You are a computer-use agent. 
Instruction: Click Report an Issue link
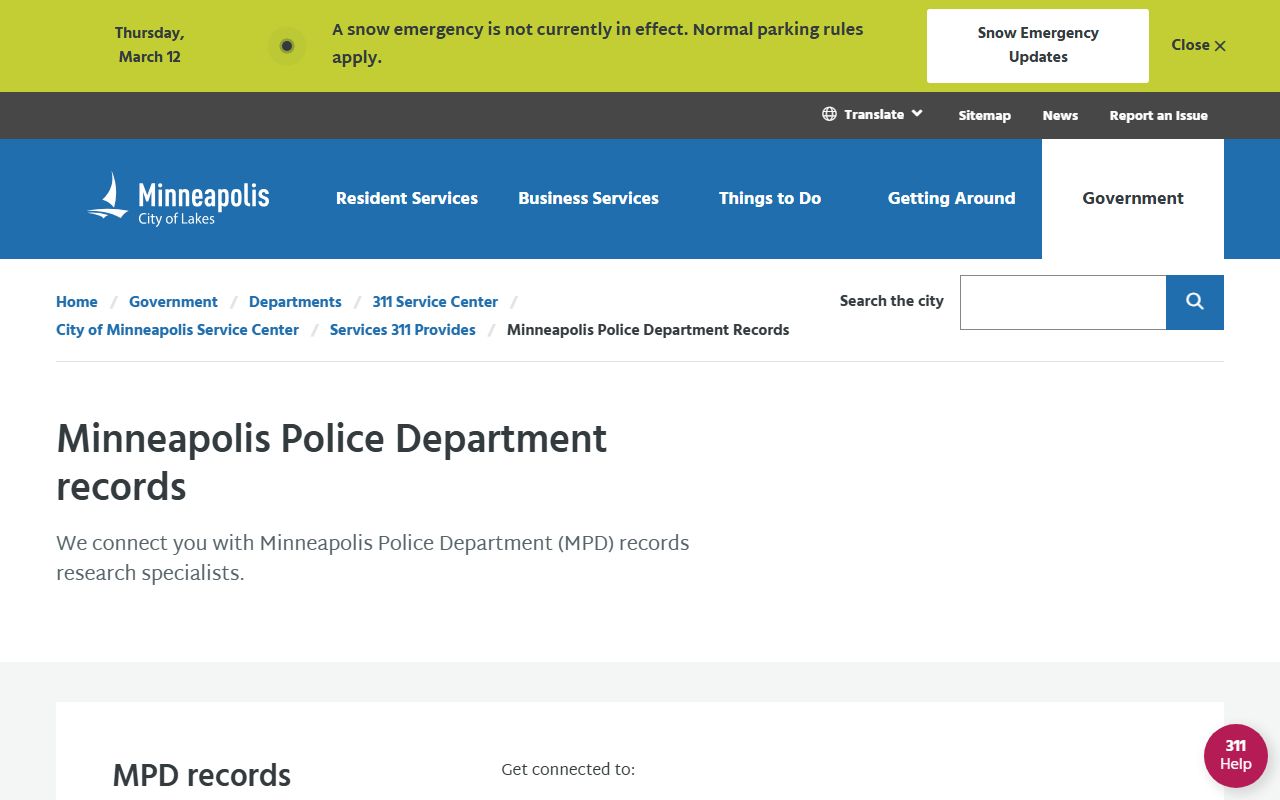[1158, 115]
